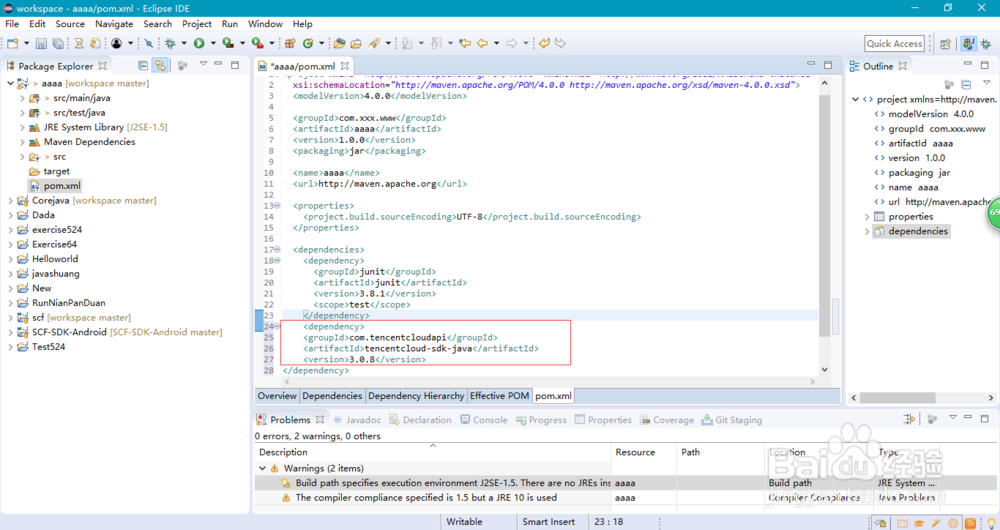Click the Resource column header
The image size is (1000, 530).
click(635, 452)
